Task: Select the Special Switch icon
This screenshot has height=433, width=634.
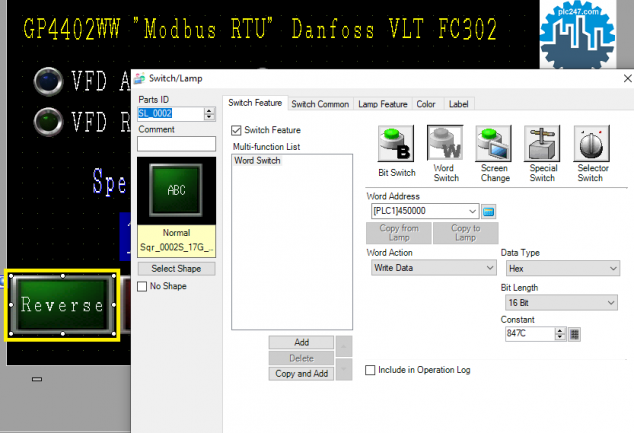Action: tap(542, 143)
